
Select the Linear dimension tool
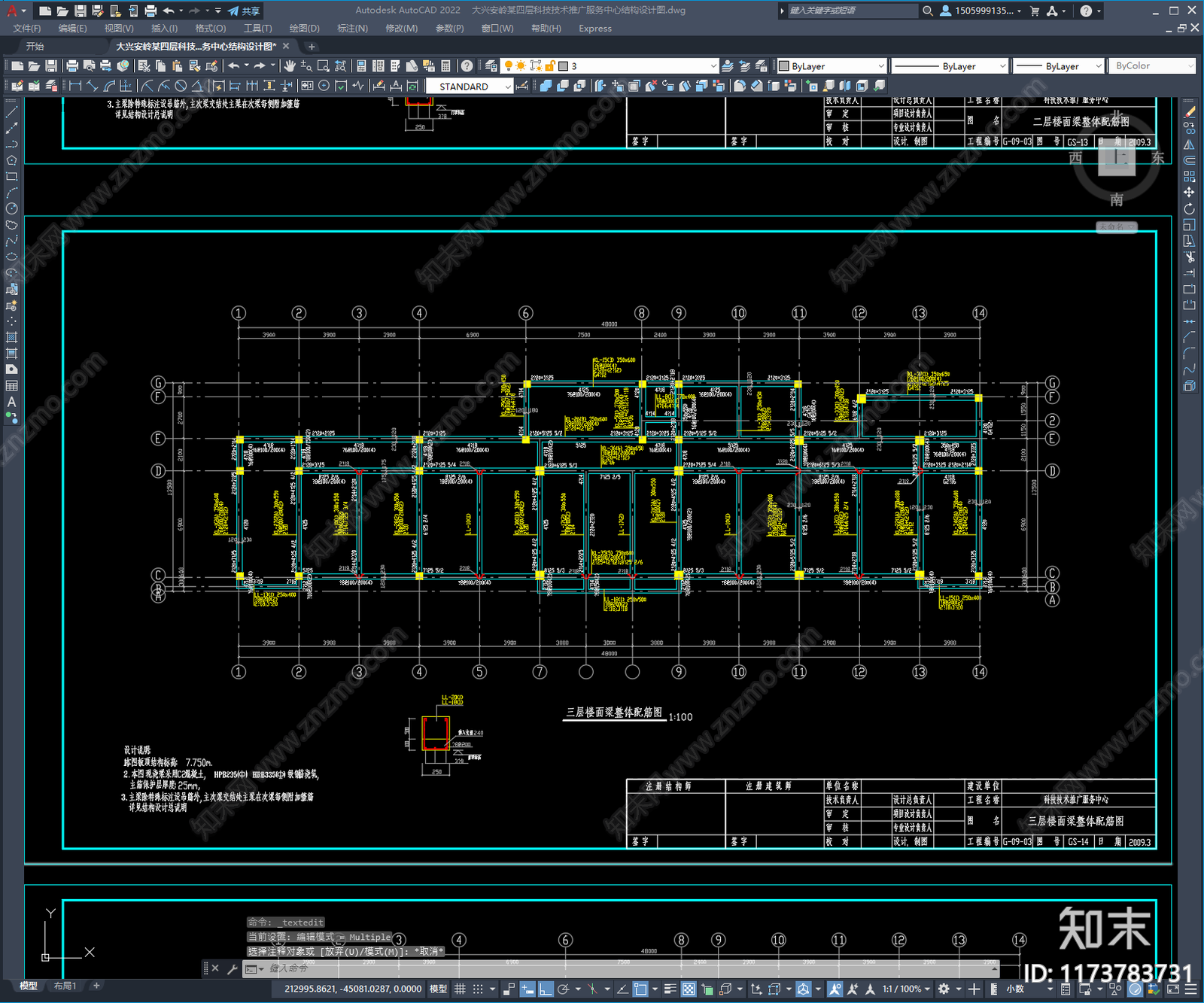tap(75, 86)
